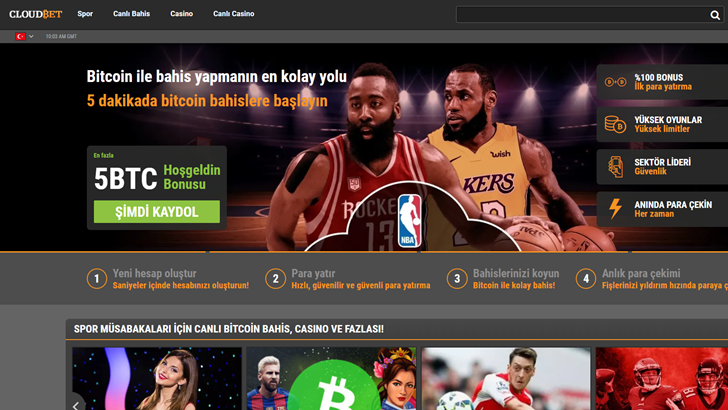Image resolution: width=728 pixels, height=410 pixels.
Task: Open the Spor menu
Action: [x=85, y=14]
